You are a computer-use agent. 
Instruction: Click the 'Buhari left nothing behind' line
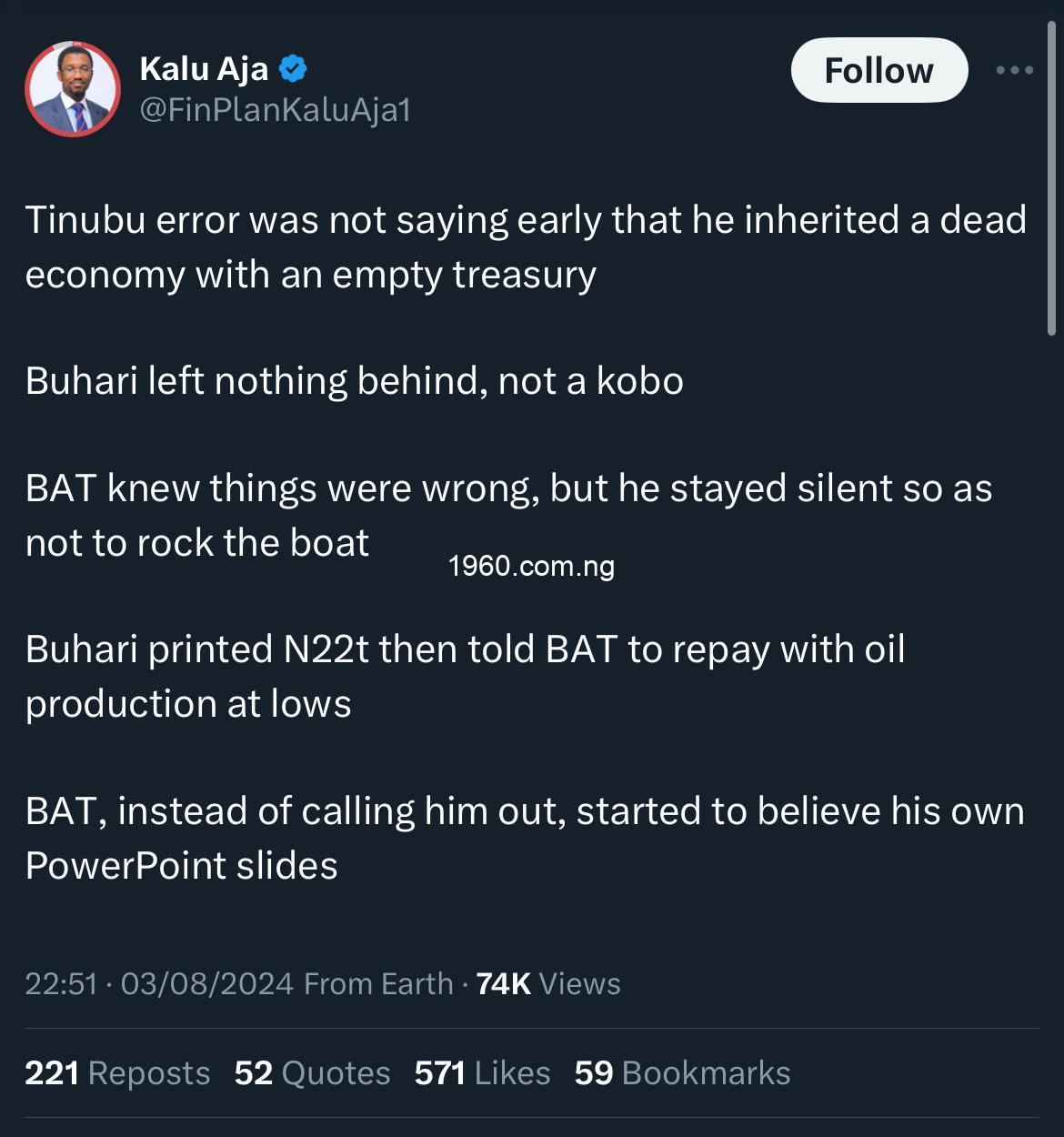tap(354, 380)
